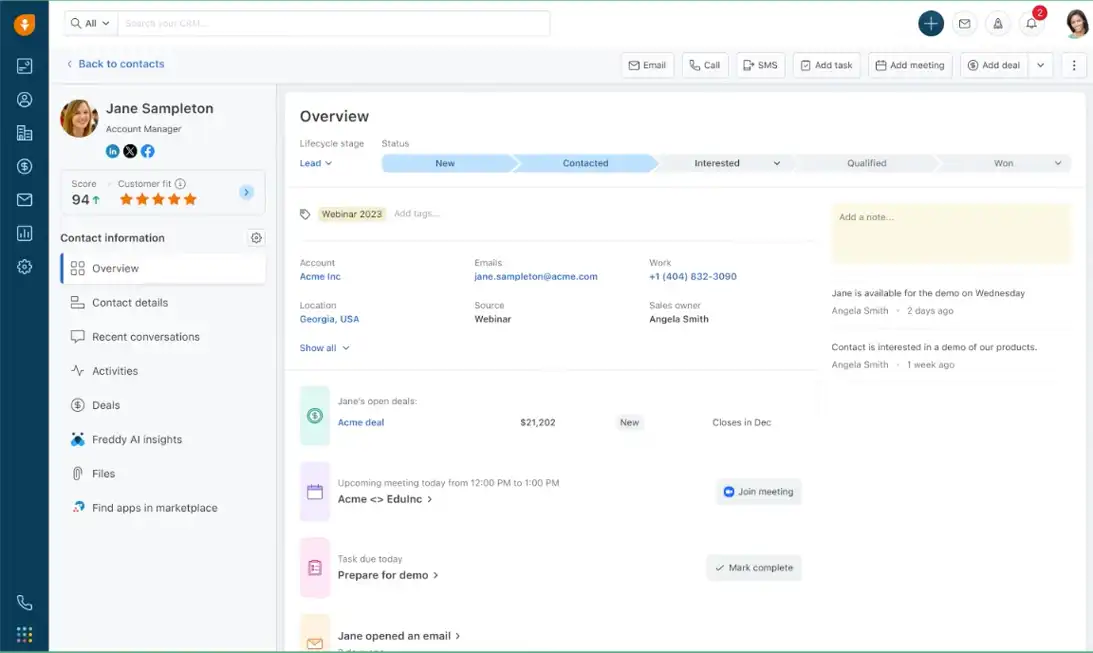Select the Overview tab
The image size is (1093, 653).
point(164,268)
